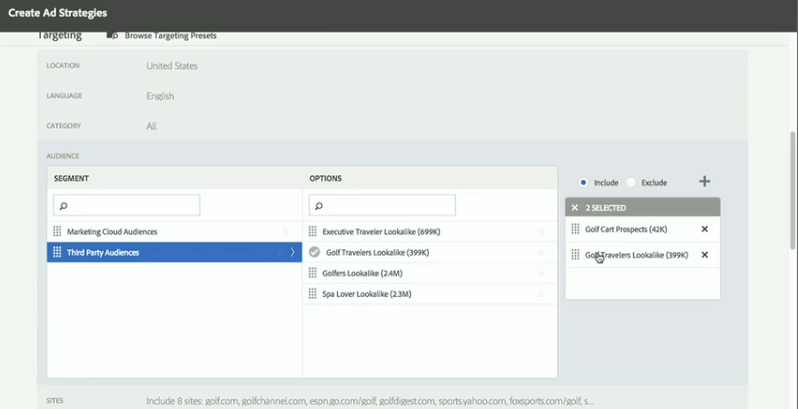Image resolution: width=798 pixels, height=409 pixels.
Task: Click grid icon beside Golfers Lookalike
Action: point(312,273)
